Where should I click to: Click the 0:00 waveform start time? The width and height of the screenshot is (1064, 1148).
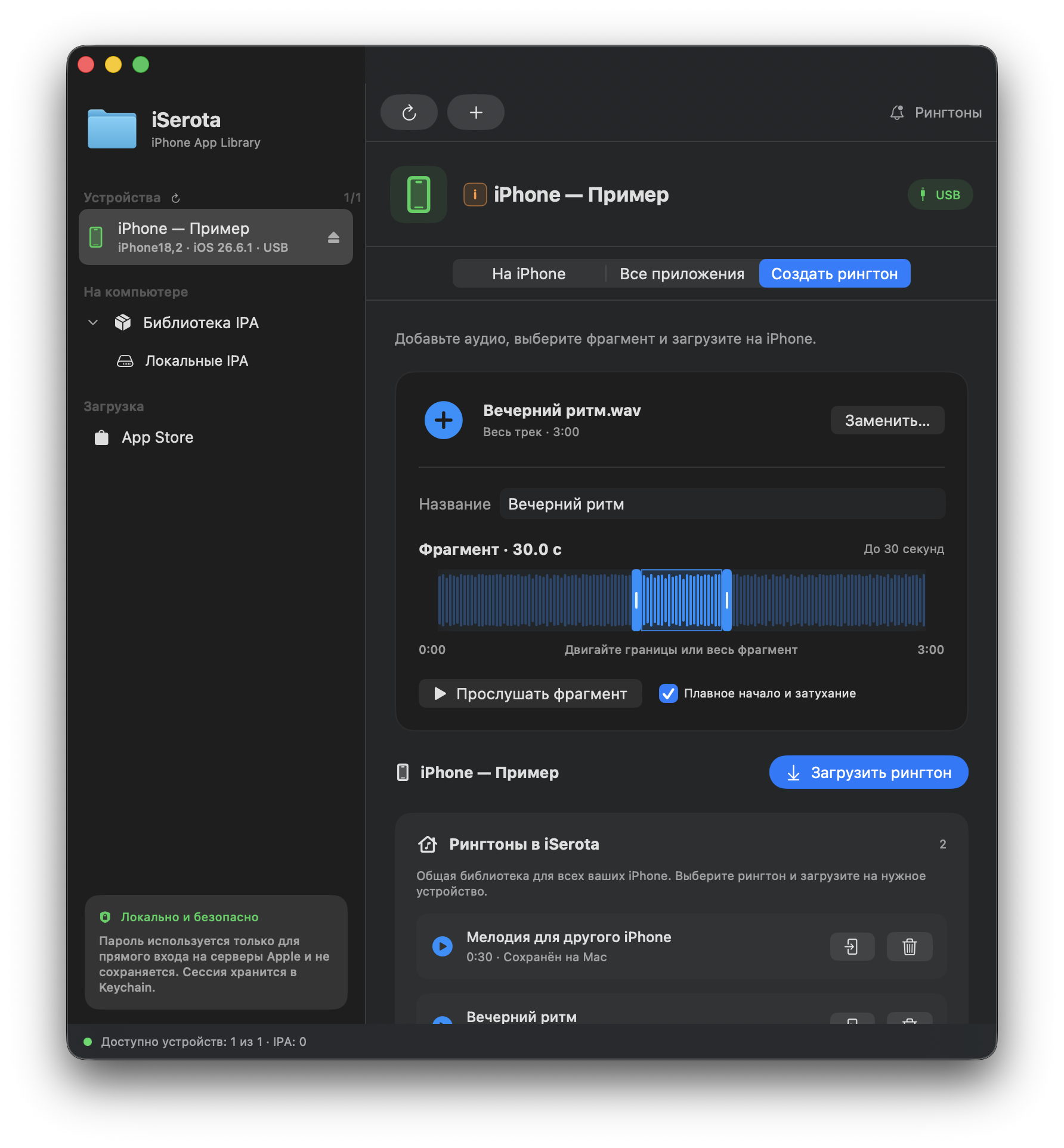click(432, 650)
